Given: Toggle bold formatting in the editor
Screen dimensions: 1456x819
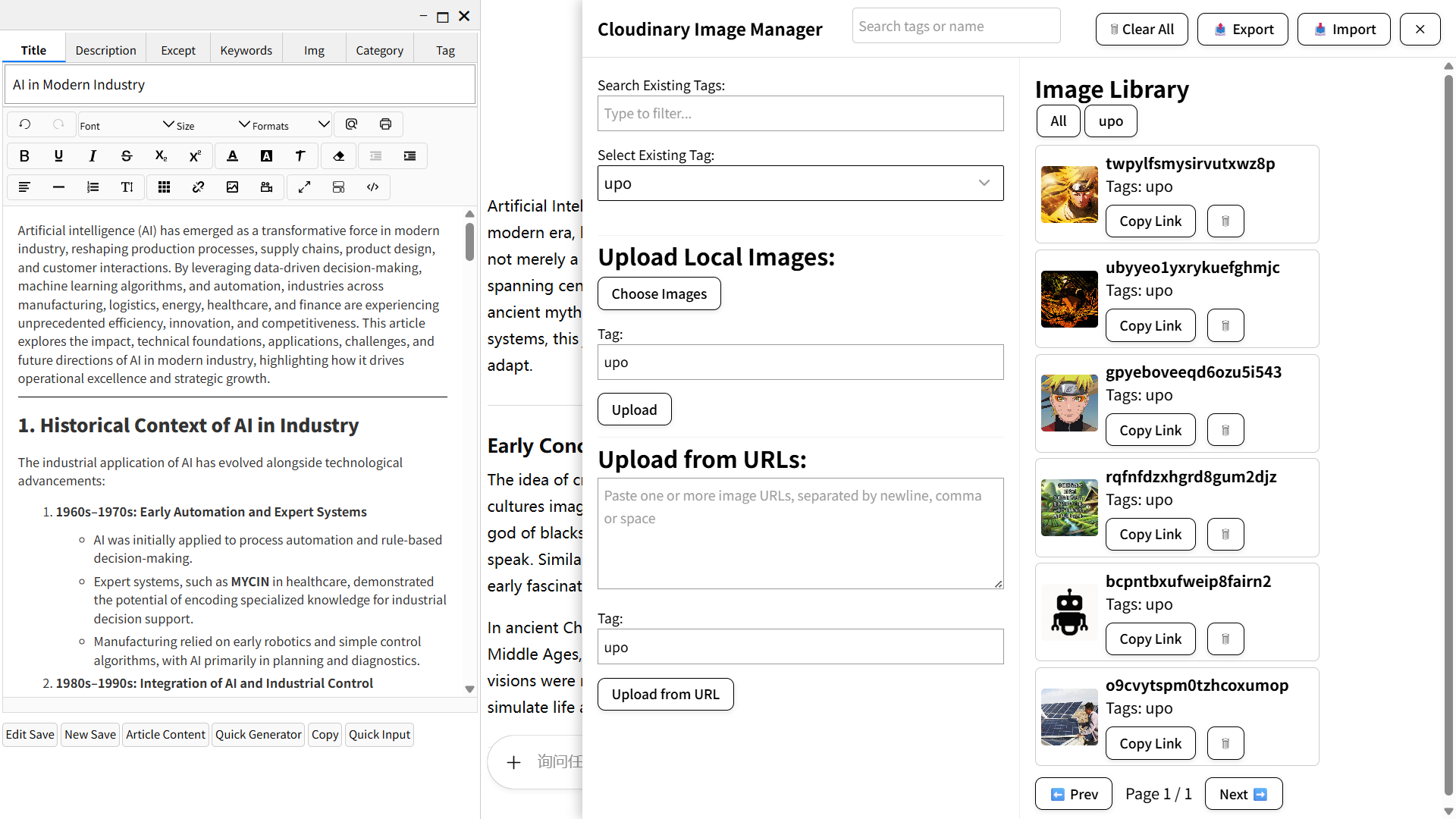Looking at the screenshot, I should 24,156.
